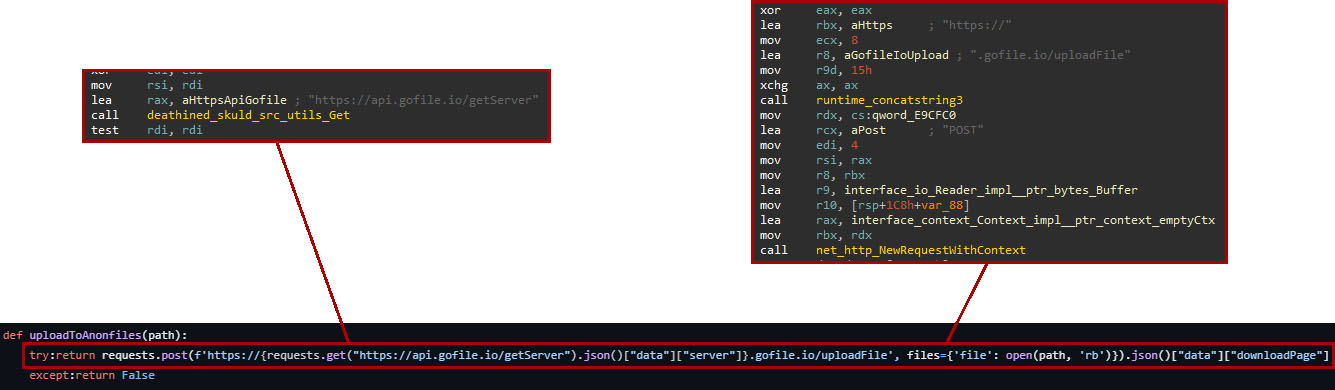1335x390 pixels.
Task: Click the Python function name uploadToAnonfiles
Action: [84, 335]
